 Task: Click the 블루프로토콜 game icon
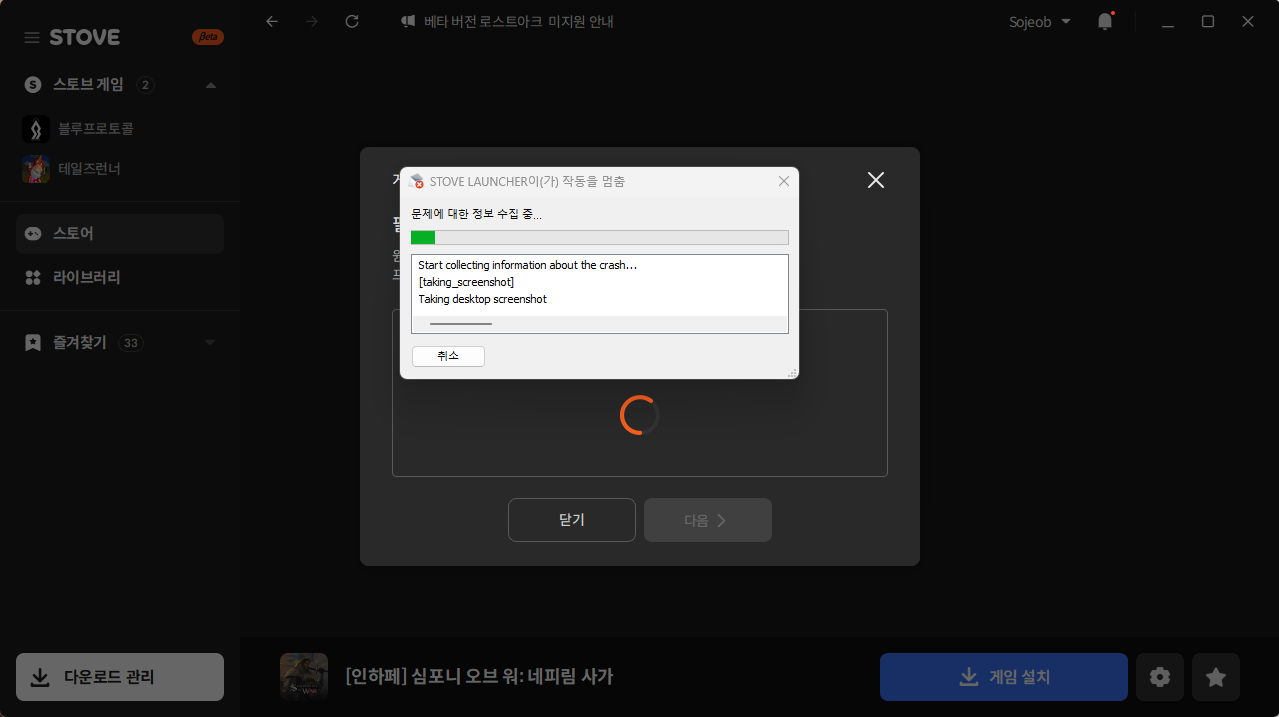point(36,129)
